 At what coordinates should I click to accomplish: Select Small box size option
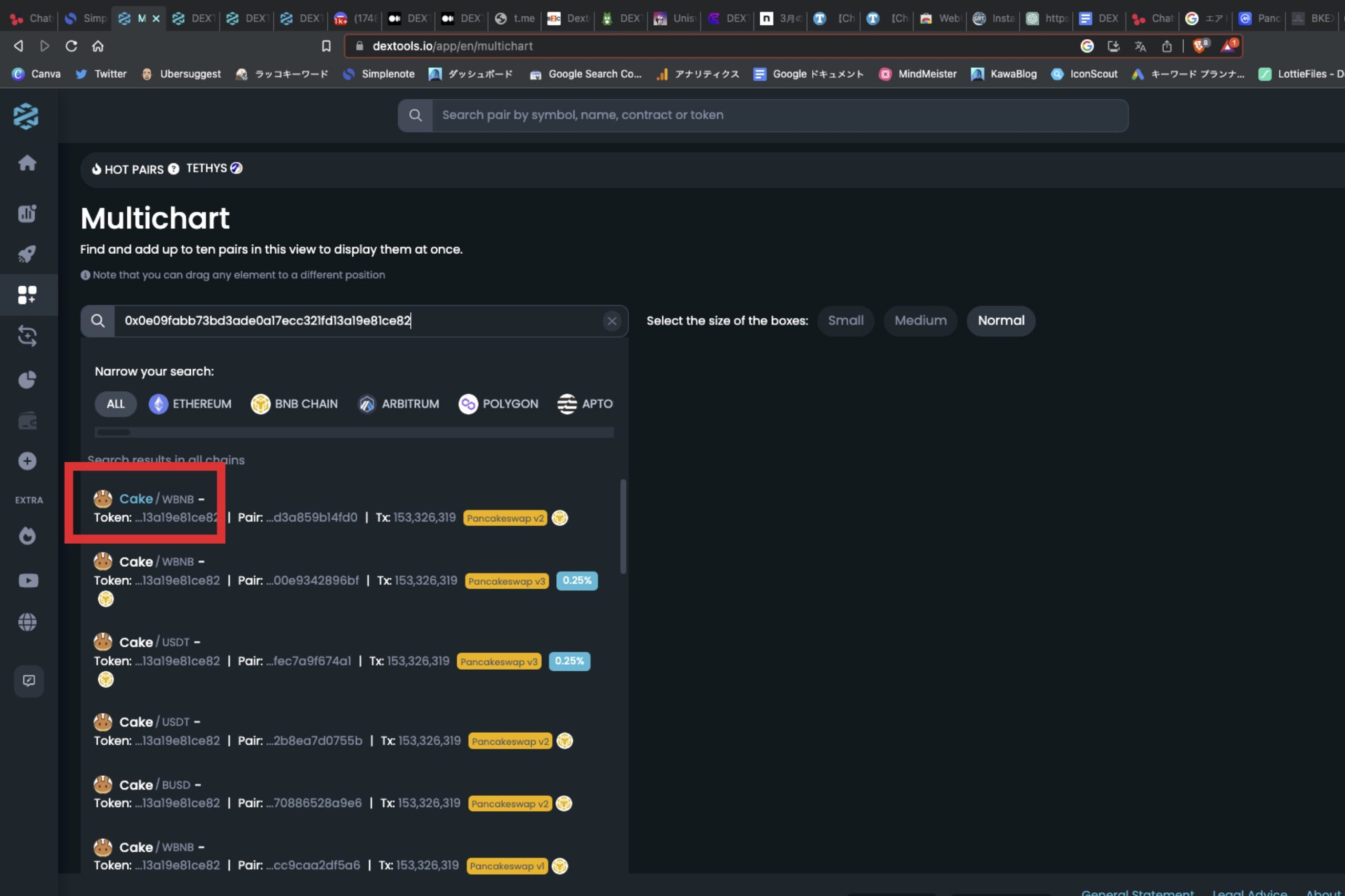(x=845, y=320)
